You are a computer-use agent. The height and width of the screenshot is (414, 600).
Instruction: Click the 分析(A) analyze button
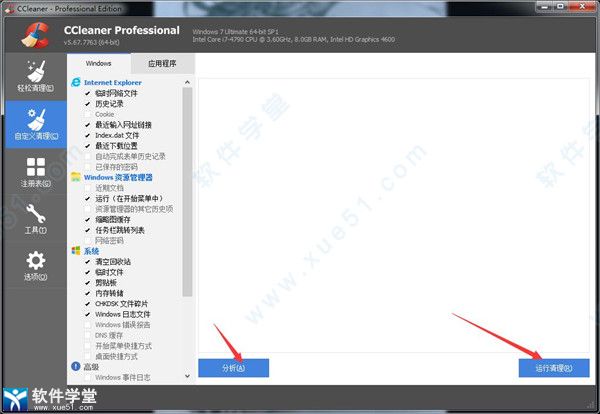coord(233,368)
